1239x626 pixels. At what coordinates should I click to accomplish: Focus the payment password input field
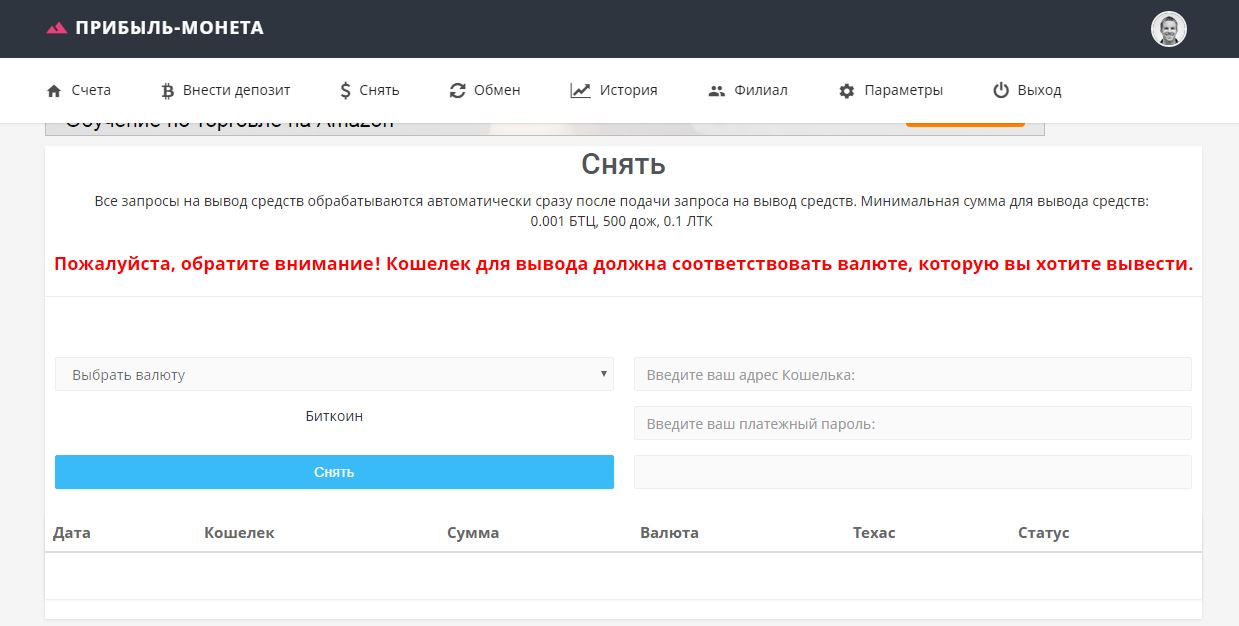pos(912,423)
